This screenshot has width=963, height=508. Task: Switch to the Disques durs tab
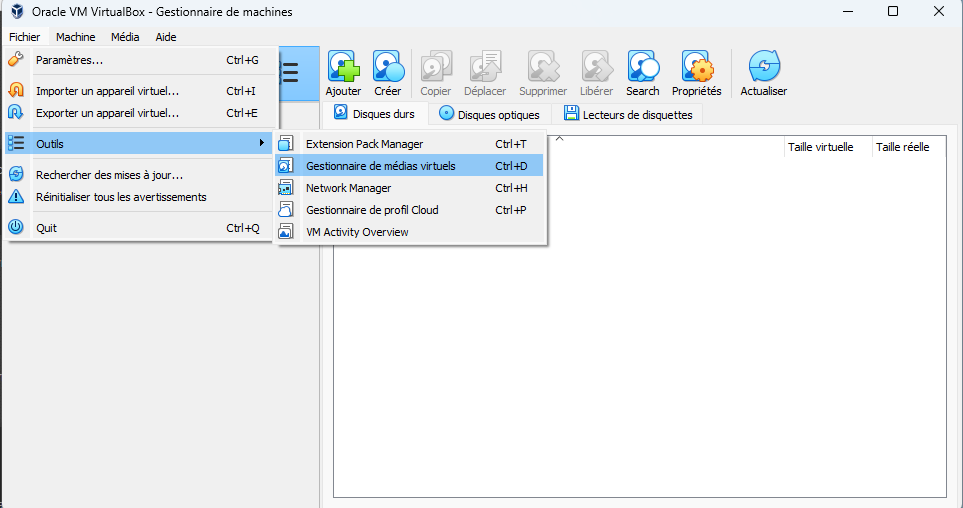click(375, 114)
